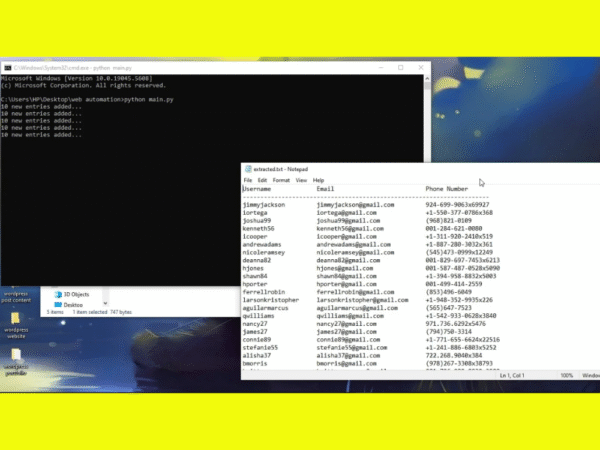Click username jimmyjackson in Notepad
This screenshot has width=600, height=450.
tap(264, 205)
